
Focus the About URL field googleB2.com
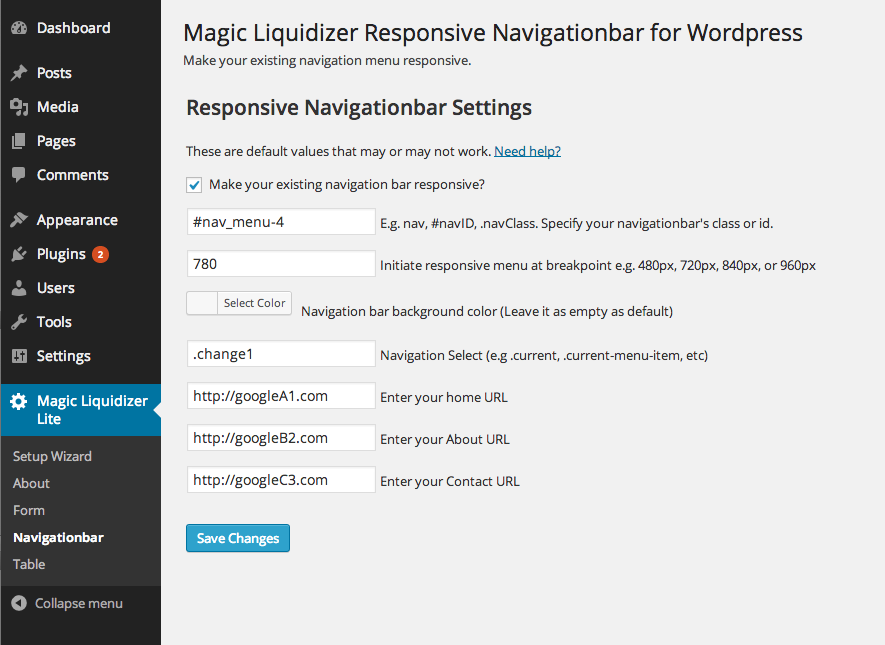tap(281, 437)
